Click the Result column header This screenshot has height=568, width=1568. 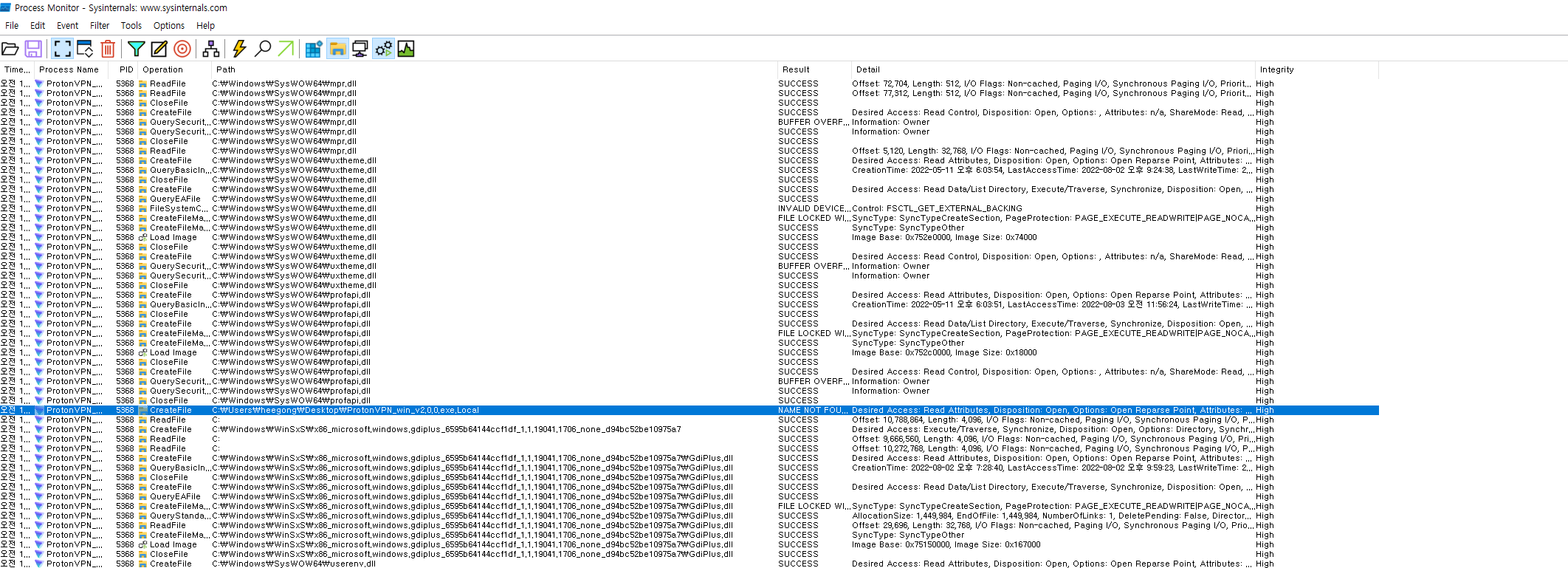pos(796,69)
